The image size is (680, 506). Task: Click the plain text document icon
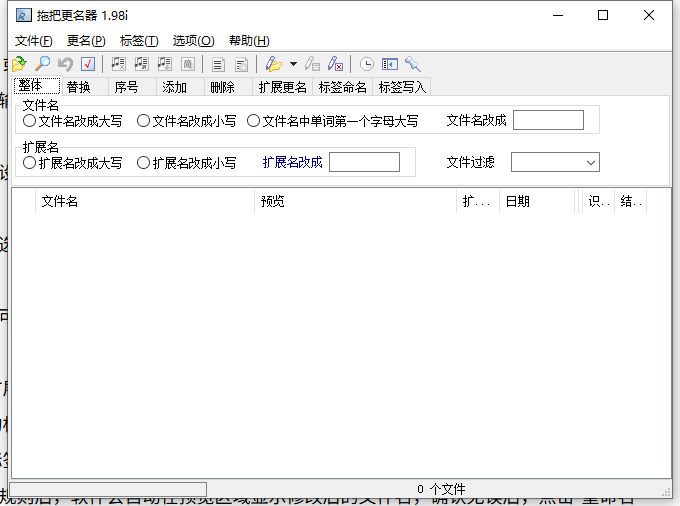click(x=218, y=65)
